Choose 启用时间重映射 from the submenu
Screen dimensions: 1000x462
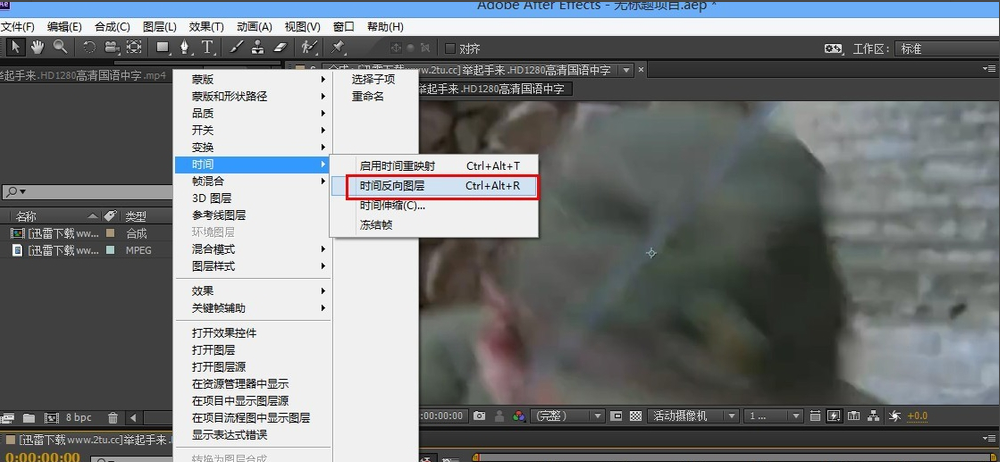pos(434,166)
